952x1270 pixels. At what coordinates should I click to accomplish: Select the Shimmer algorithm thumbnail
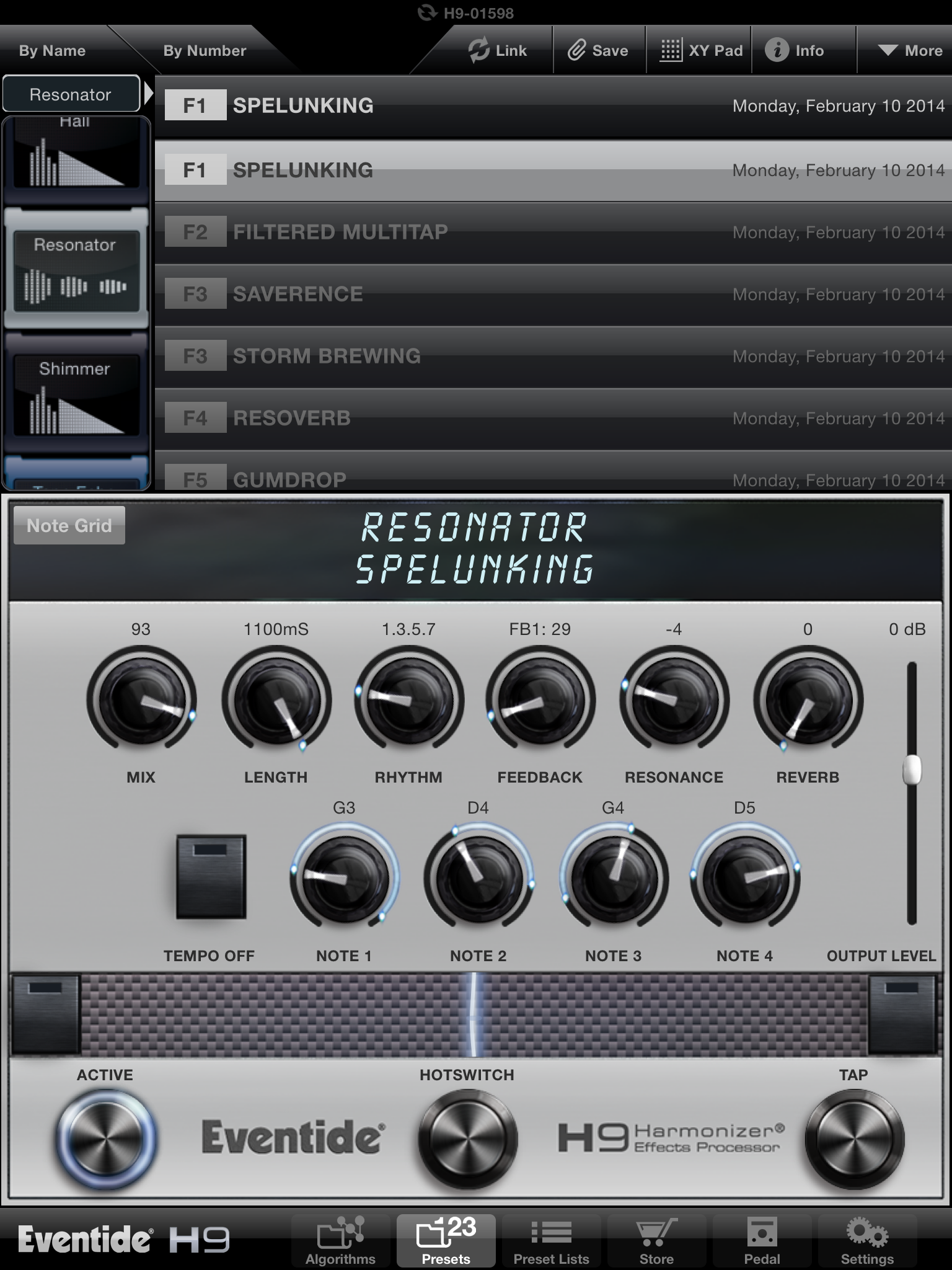(x=76, y=394)
